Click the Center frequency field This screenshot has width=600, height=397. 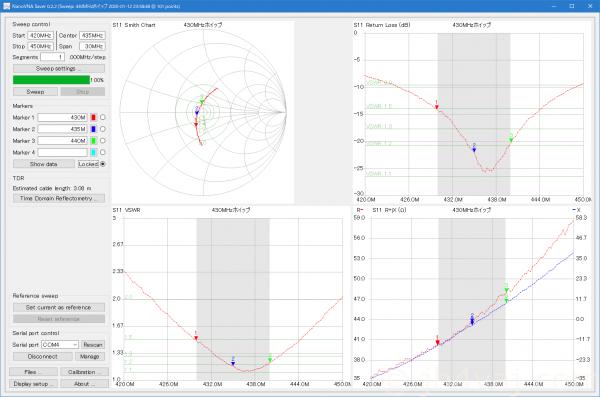tap(92, 35)
